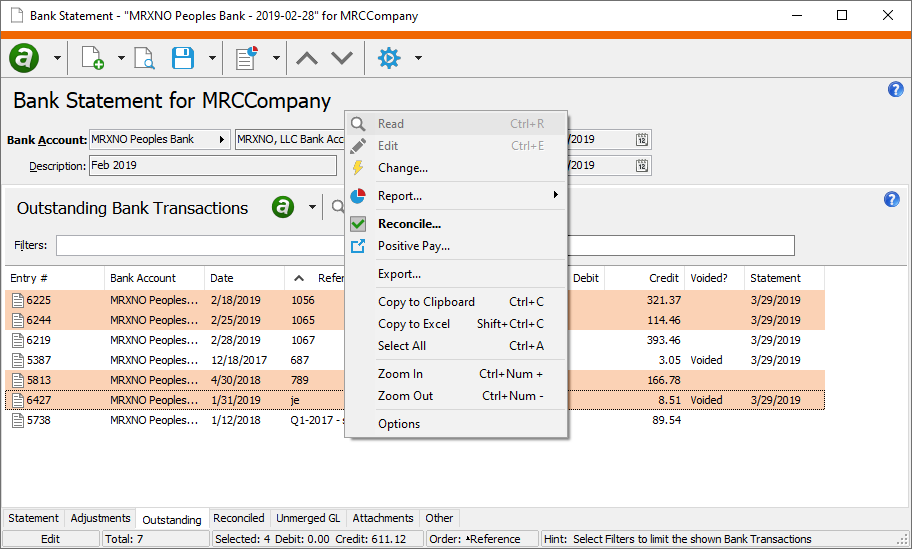Click the New document icon
Image resolution: width=912 pixels, height=549 pixels.
92,58
